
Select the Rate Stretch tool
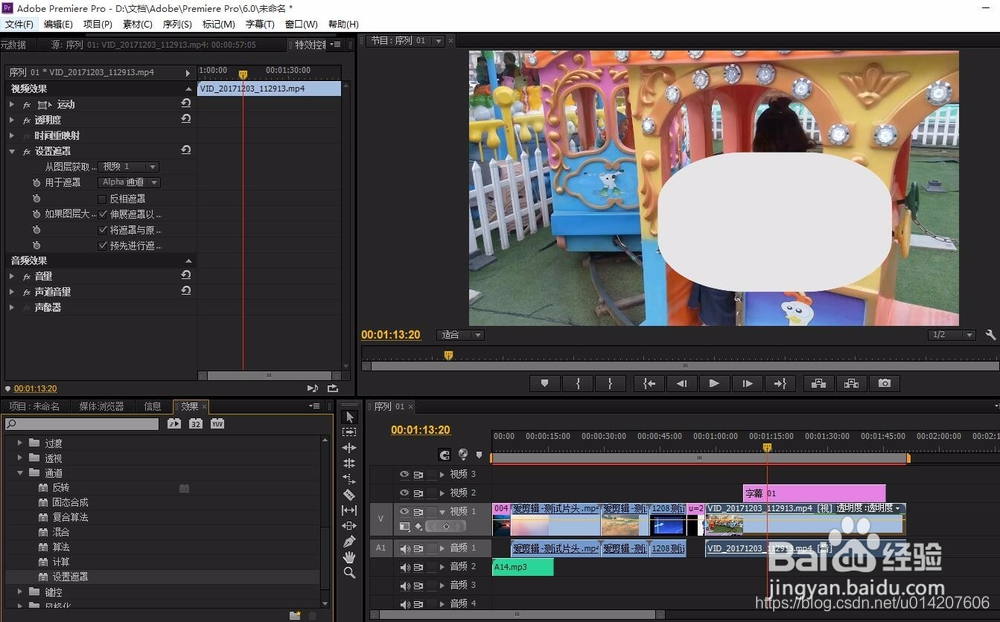[349, 478]
